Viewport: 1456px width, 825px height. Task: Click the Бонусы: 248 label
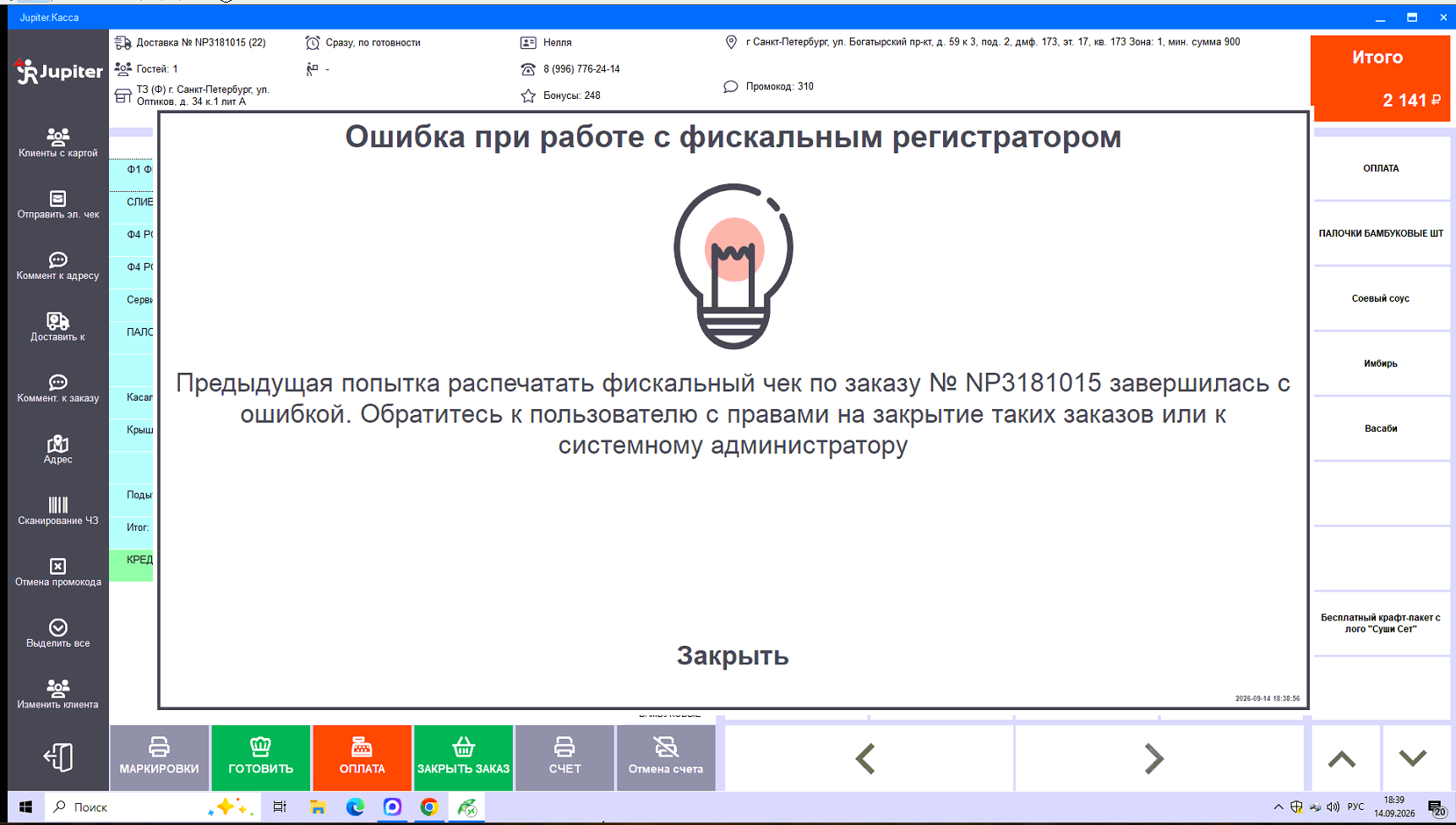(572, 96)
